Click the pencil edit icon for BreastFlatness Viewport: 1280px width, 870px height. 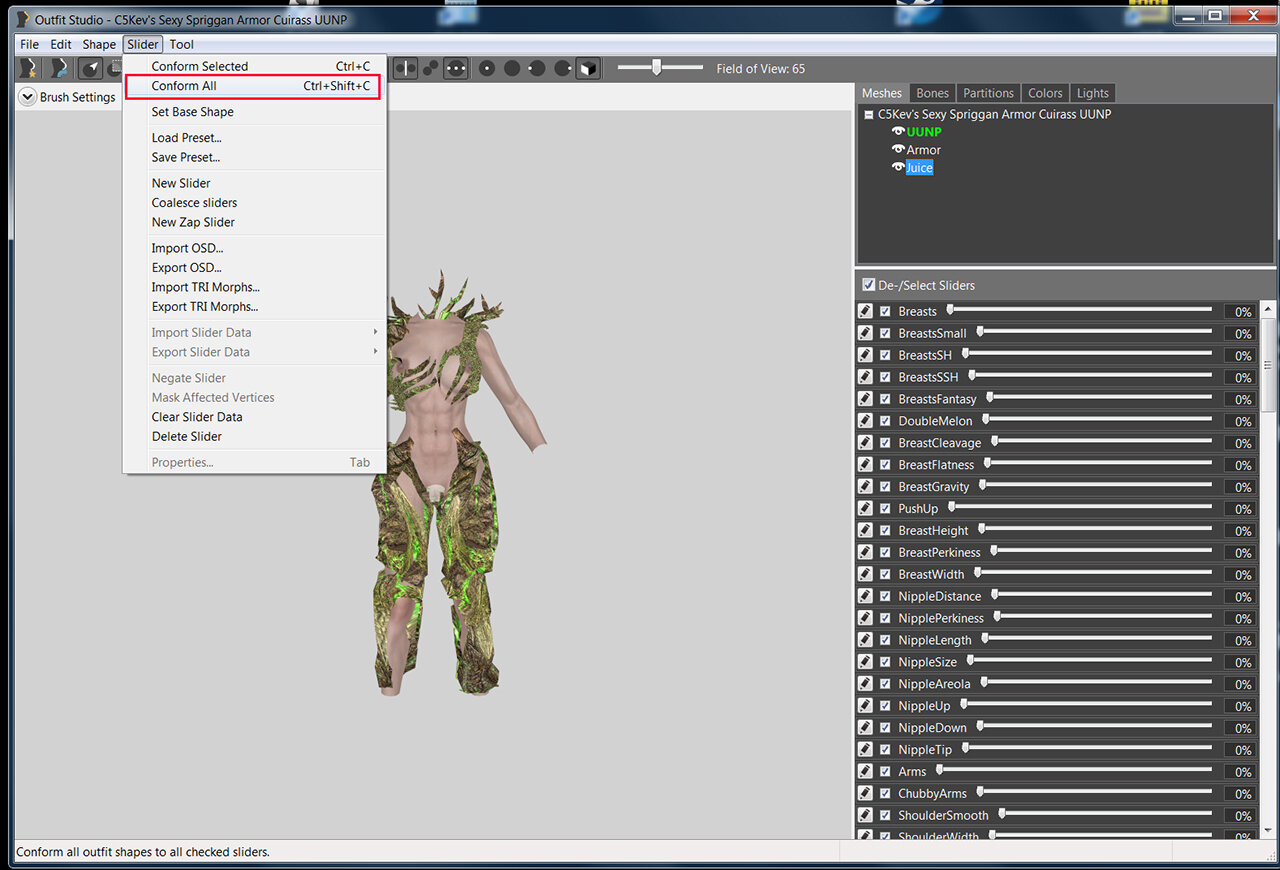866,465
